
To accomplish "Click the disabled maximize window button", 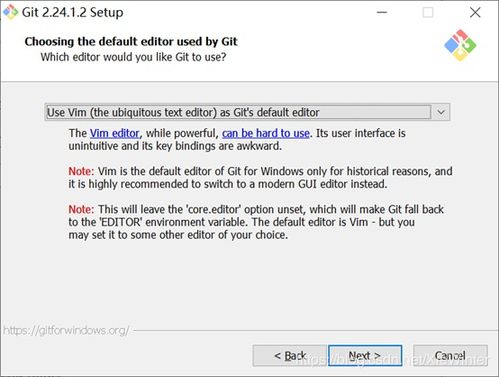I will tap(428, 12).
